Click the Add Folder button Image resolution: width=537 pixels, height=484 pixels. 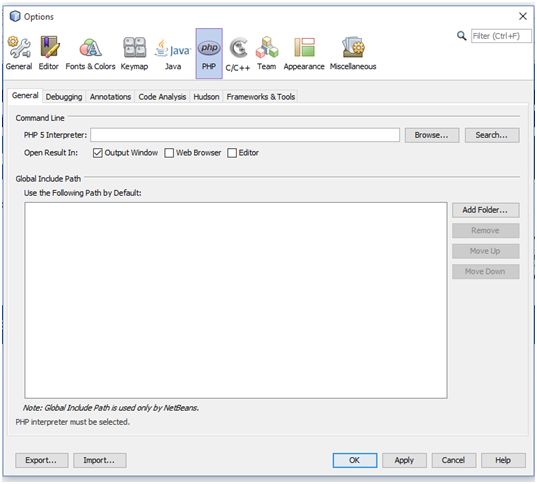coord(485,210)
